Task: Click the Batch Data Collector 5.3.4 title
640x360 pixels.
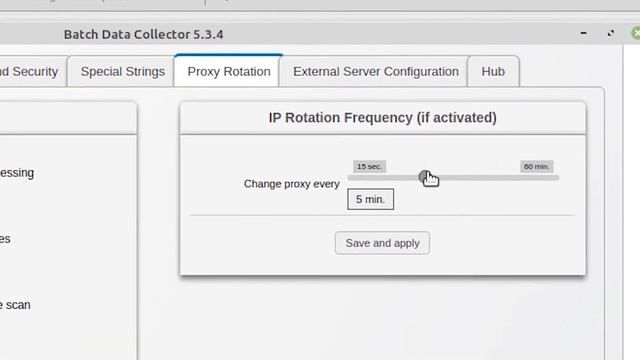Action: (x=143, y=34)
